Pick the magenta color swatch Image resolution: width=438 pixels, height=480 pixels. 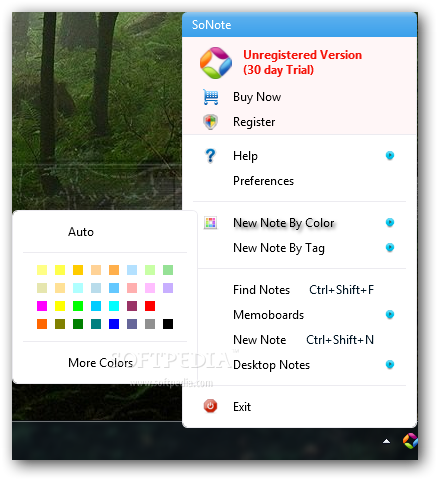click(x=42, y=306)
